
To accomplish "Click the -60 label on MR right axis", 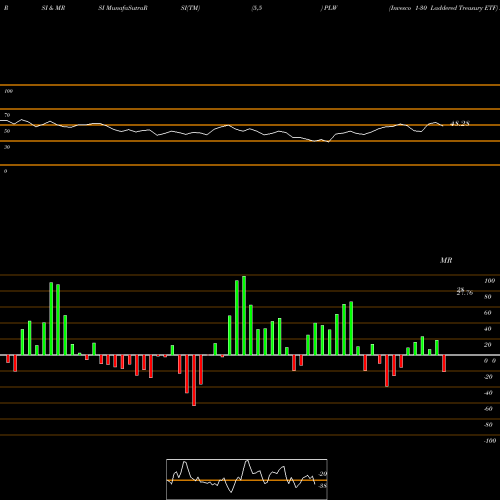I will pos(488,409).
